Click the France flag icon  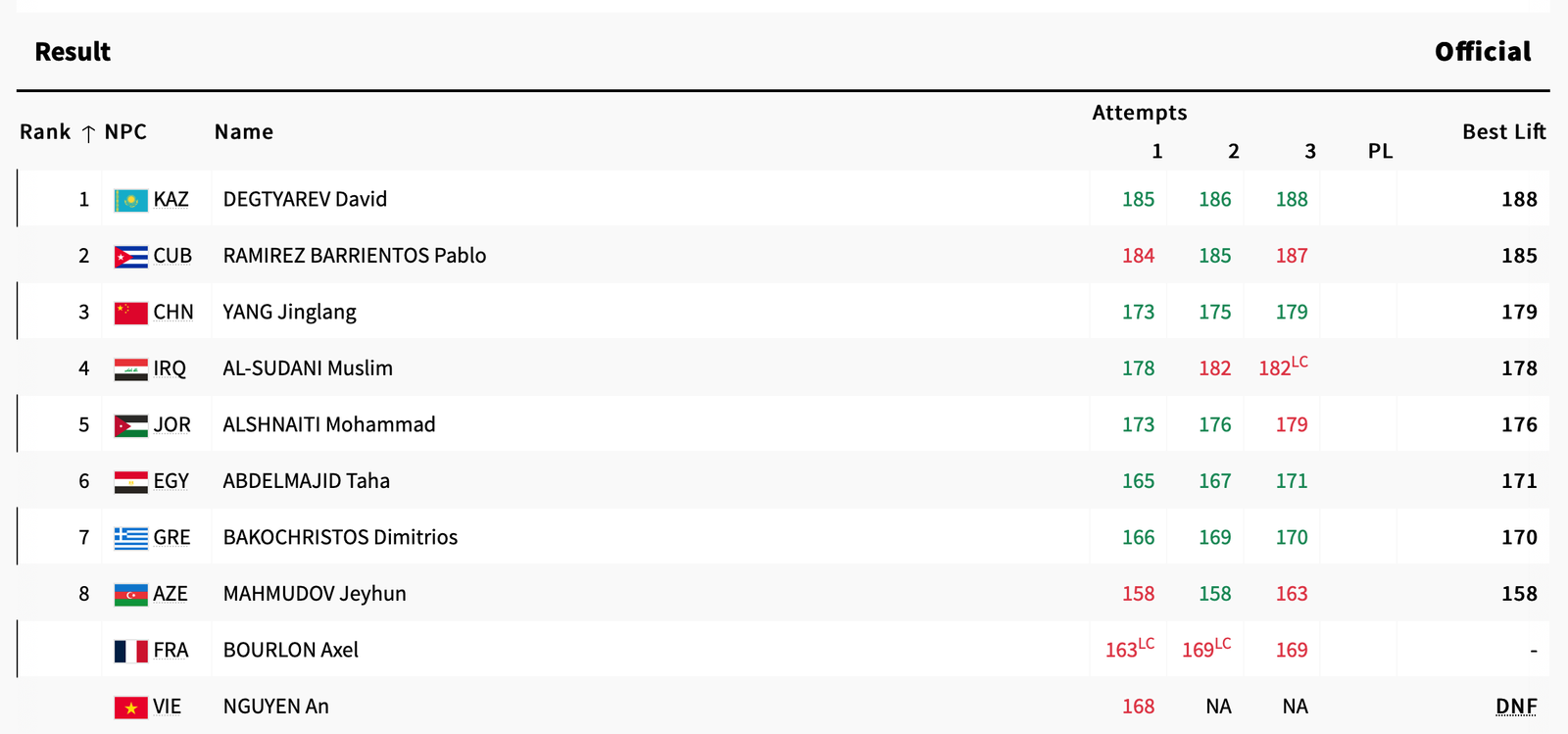point(130,651)
